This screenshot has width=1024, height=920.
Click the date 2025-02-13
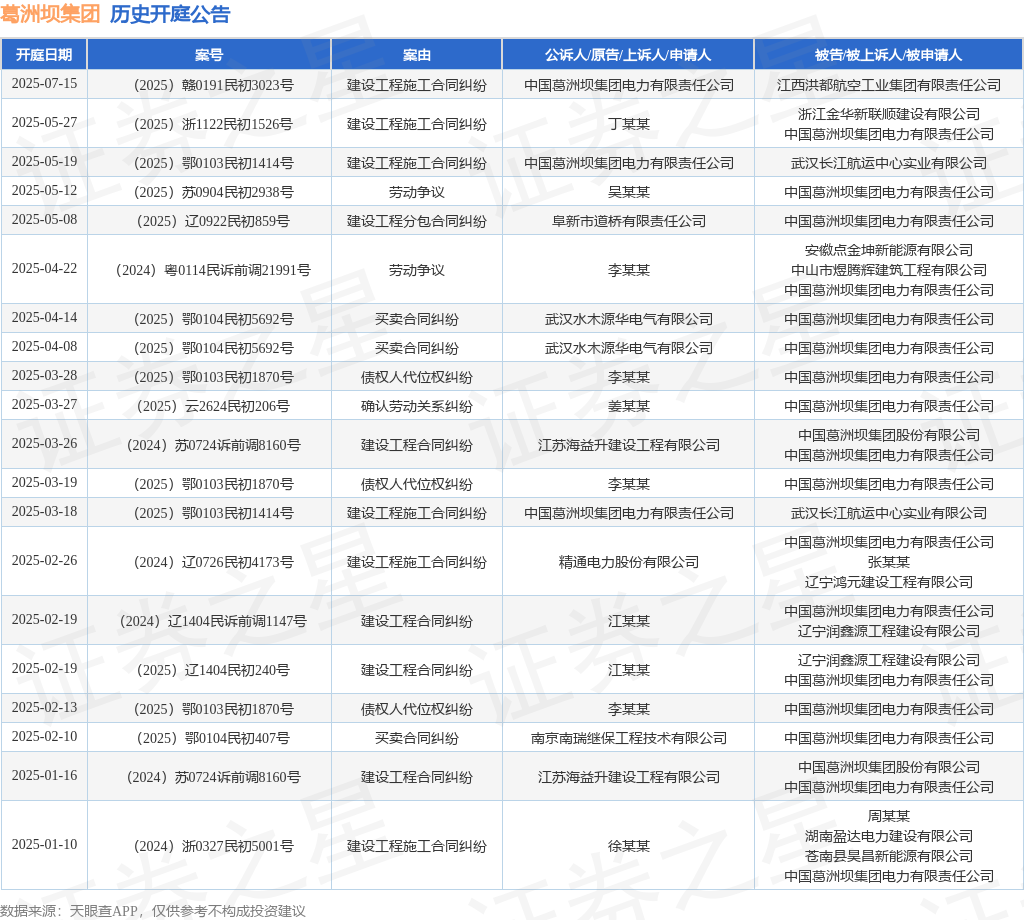pos(44,708)
